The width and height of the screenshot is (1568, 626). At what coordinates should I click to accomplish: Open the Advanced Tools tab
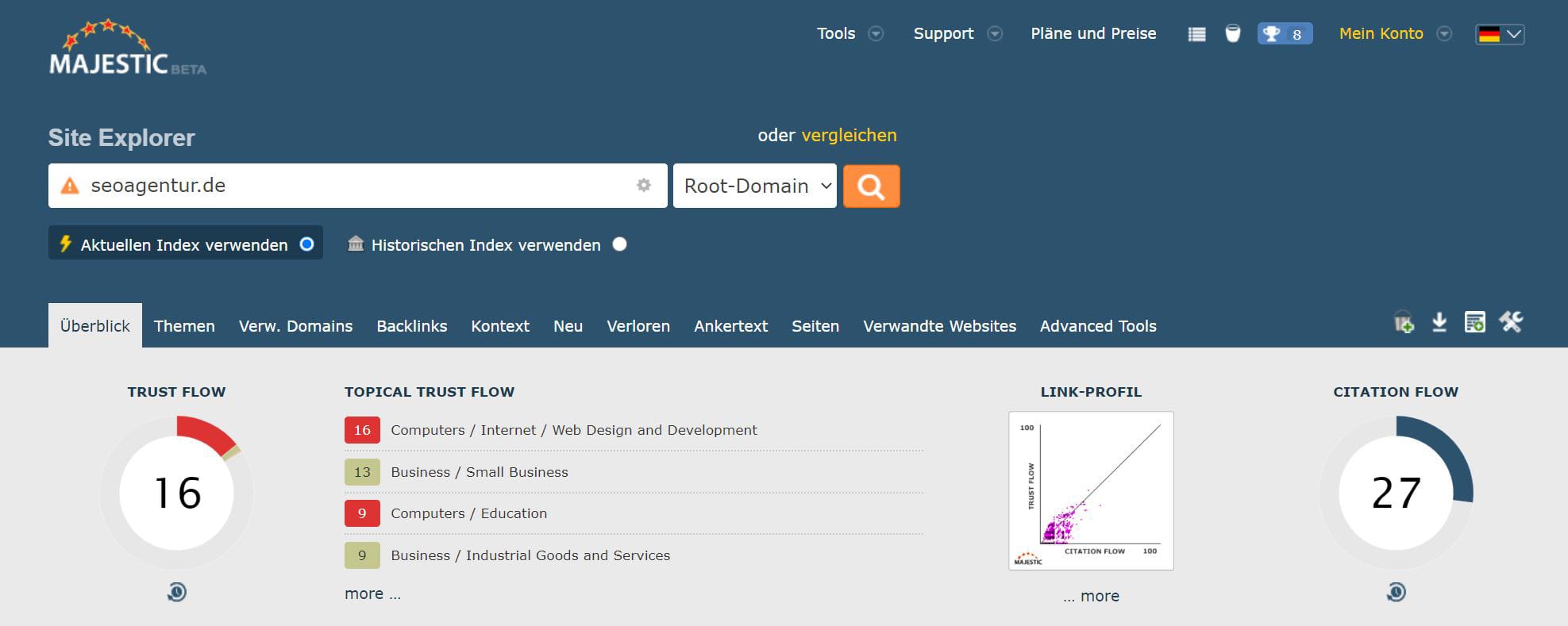[1098, 325]
